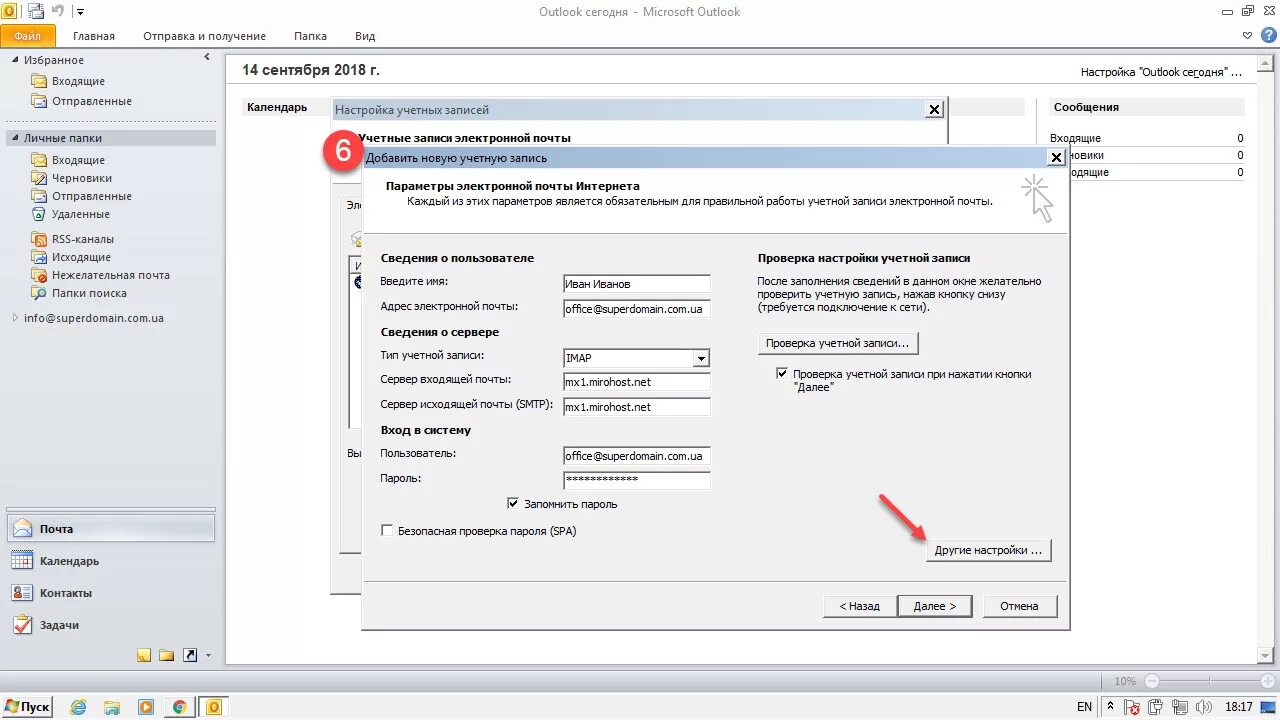Screen dimensions: 1280x720
Task: Launch Internet Explorer from taskbar
Action: (x=79, y=707)
